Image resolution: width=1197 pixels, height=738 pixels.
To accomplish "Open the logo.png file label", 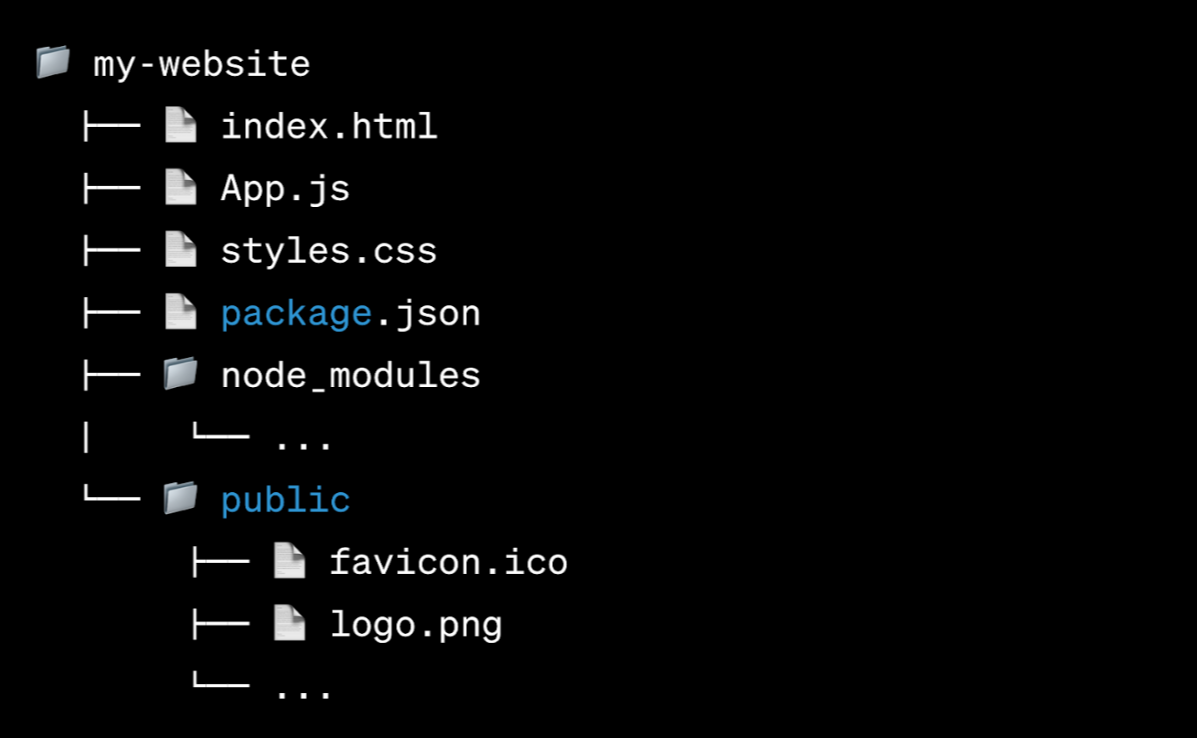I will point(416,625).
